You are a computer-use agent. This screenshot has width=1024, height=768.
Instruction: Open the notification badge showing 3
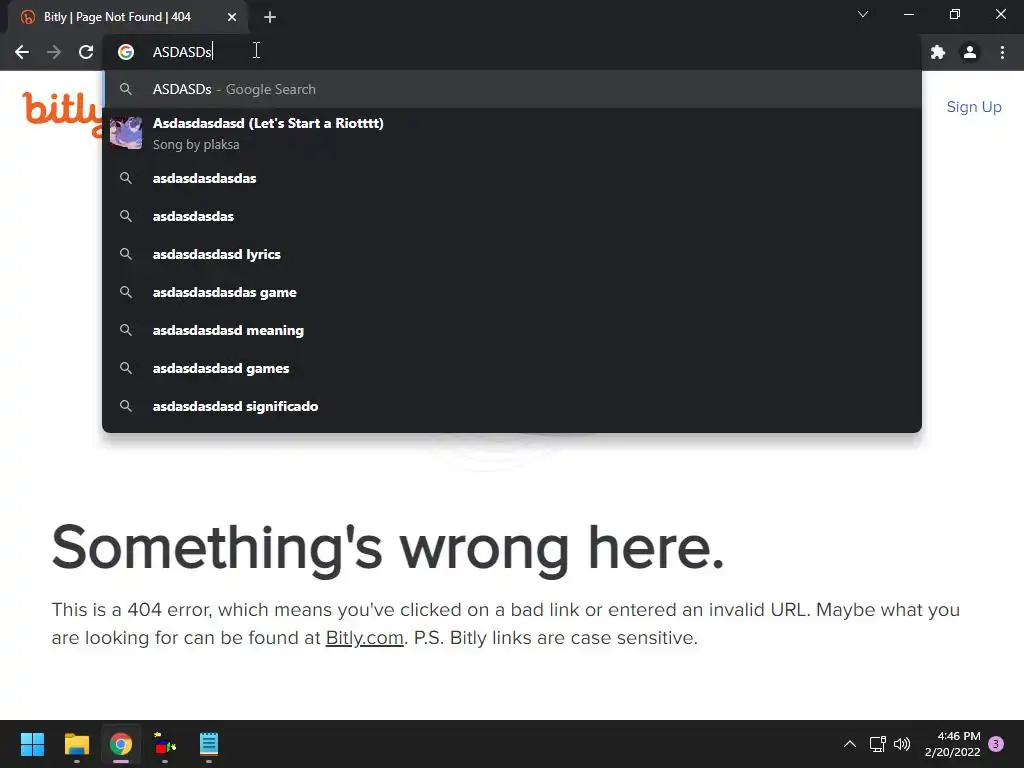click(x=996, y=744)
